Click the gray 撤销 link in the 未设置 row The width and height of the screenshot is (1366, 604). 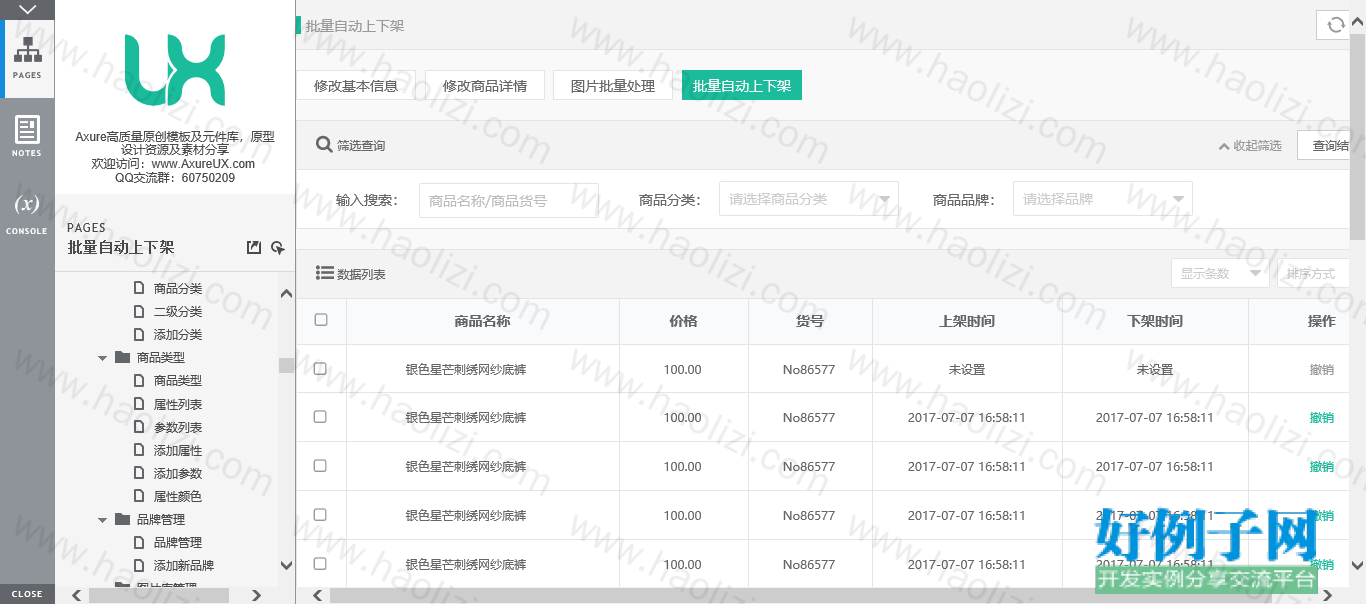(1322, 369)
